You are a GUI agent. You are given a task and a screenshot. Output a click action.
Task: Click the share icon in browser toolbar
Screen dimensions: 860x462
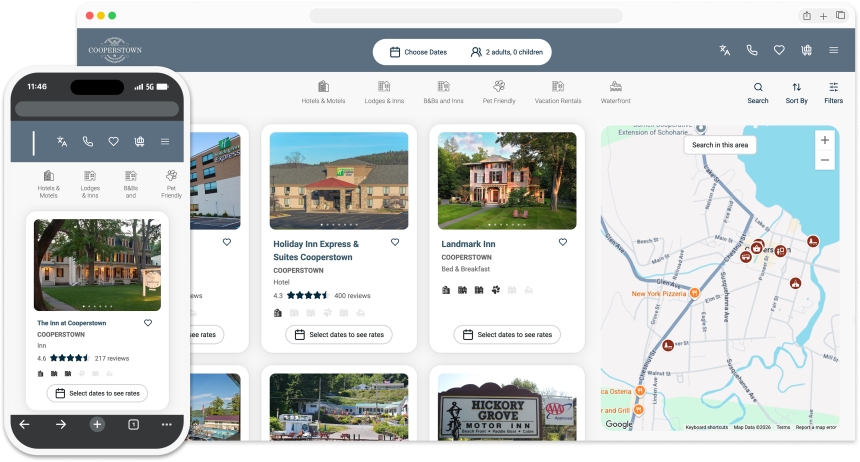coord(807,16)
